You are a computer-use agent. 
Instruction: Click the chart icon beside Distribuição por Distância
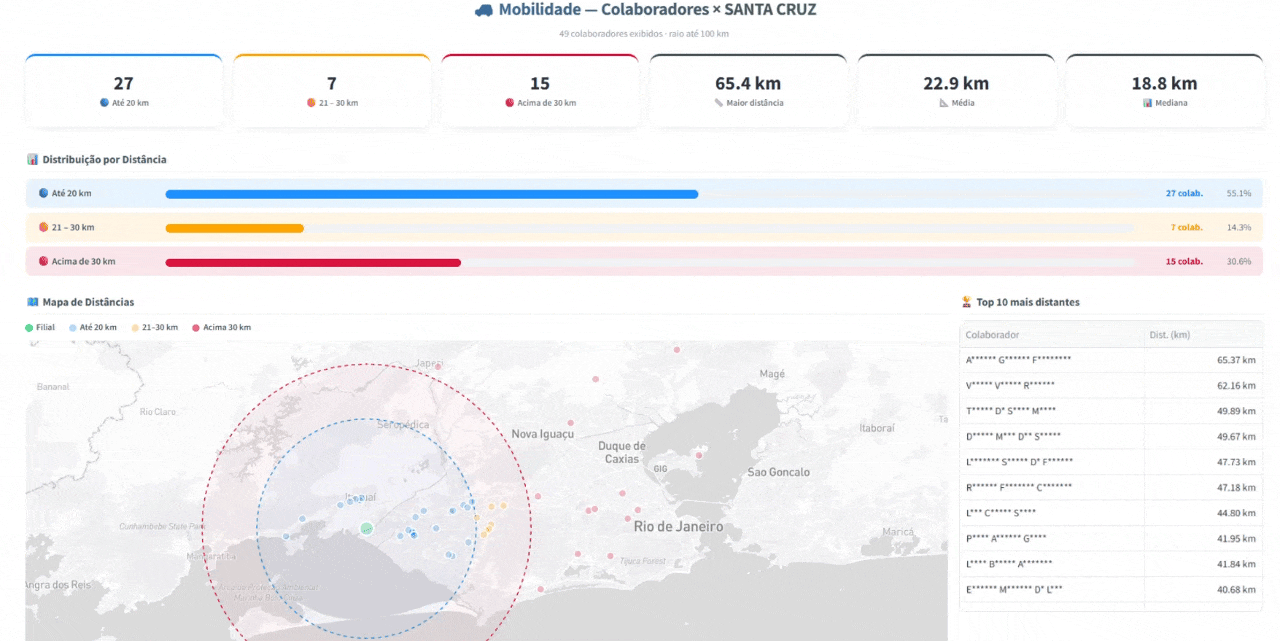32,159
